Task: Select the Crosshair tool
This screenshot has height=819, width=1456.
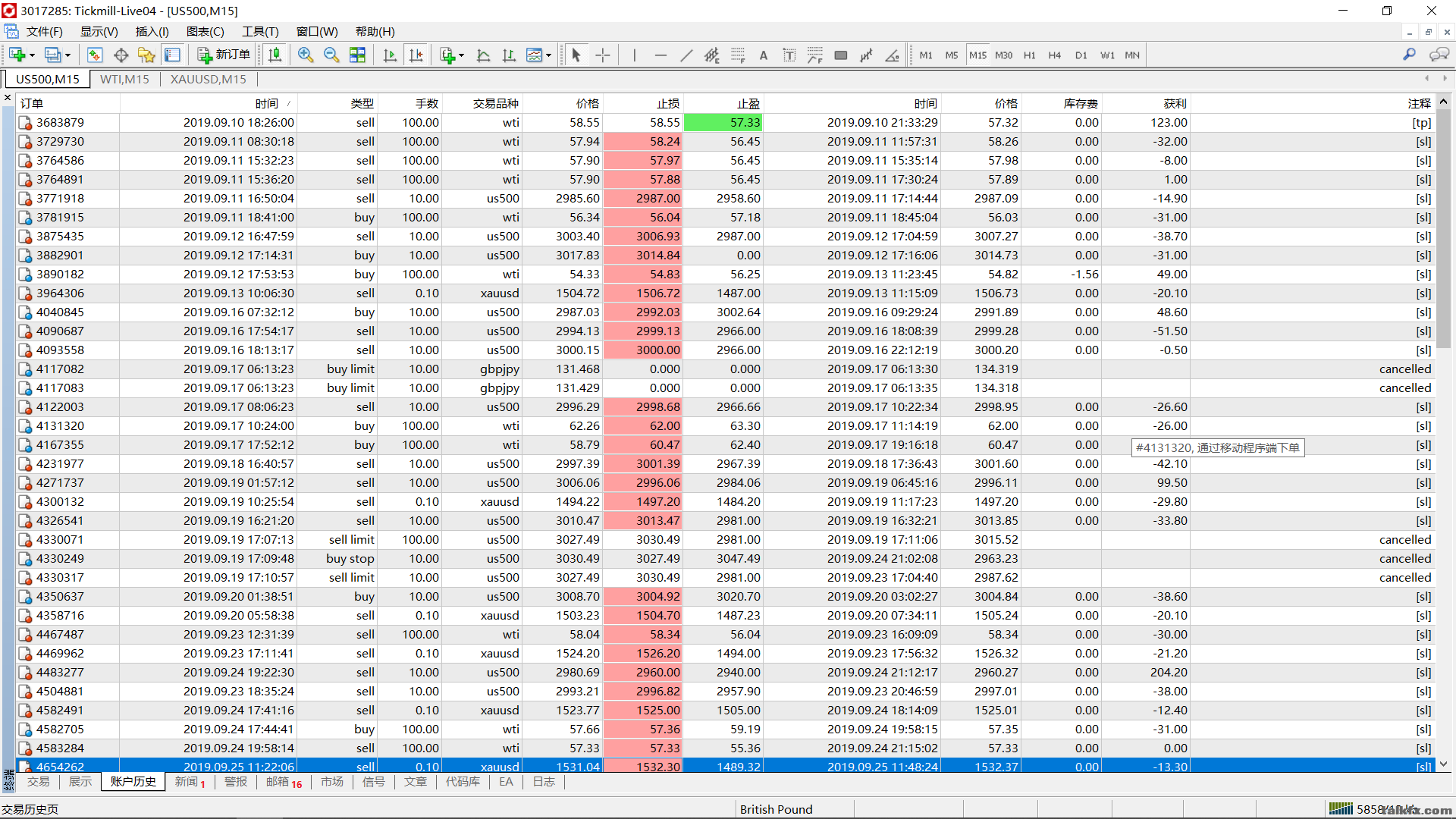Action: (603, 55)
